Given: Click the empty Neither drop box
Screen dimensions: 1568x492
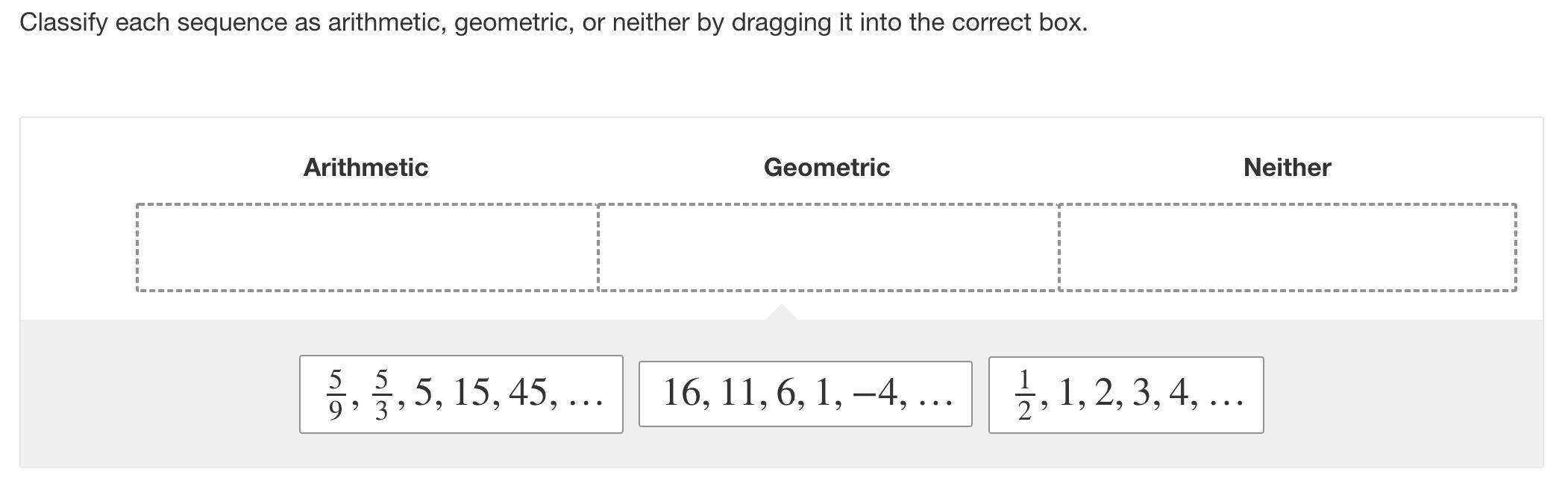Looking at the screenshot, I should (x=1287, y=247).
